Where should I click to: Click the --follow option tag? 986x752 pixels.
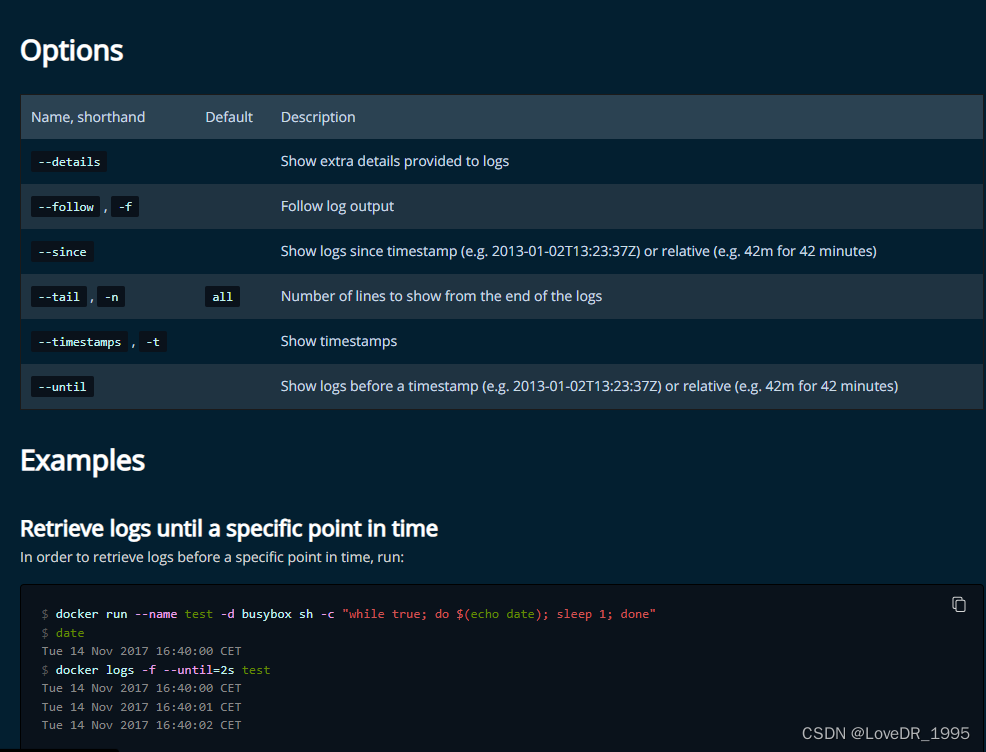(65, 207)
